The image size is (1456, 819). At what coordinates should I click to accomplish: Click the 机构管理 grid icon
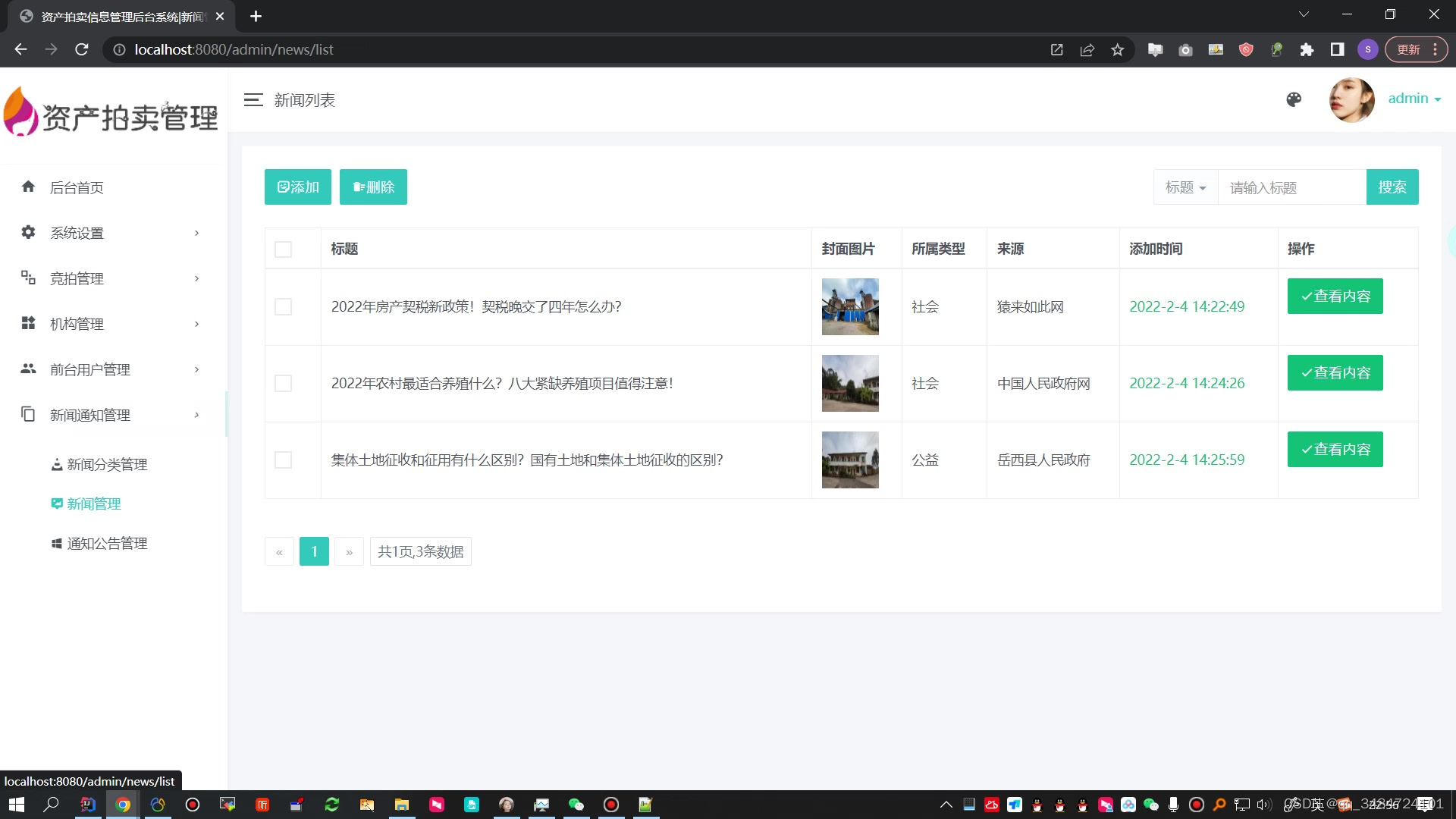[28, 323]
